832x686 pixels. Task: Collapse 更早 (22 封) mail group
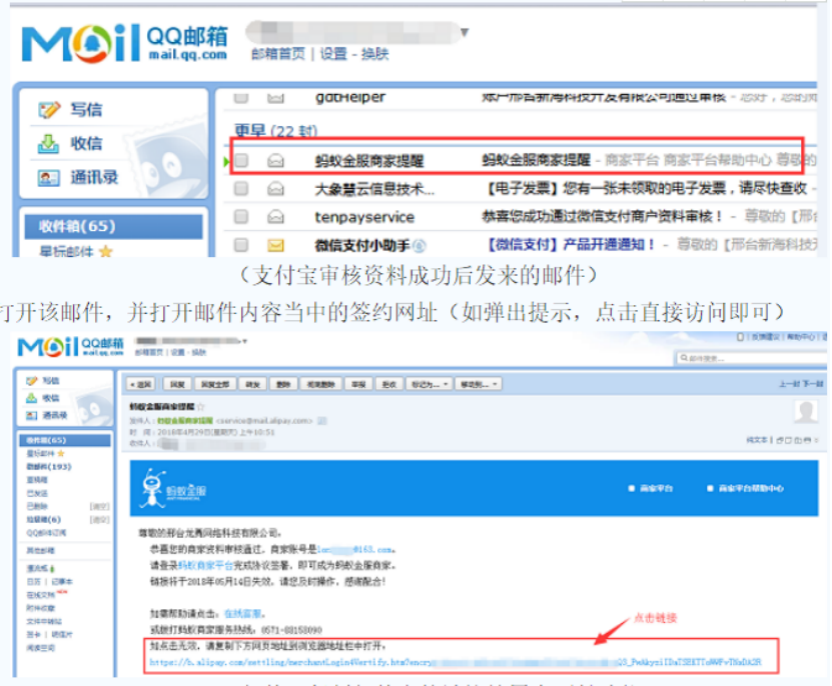tap(276, 131)
